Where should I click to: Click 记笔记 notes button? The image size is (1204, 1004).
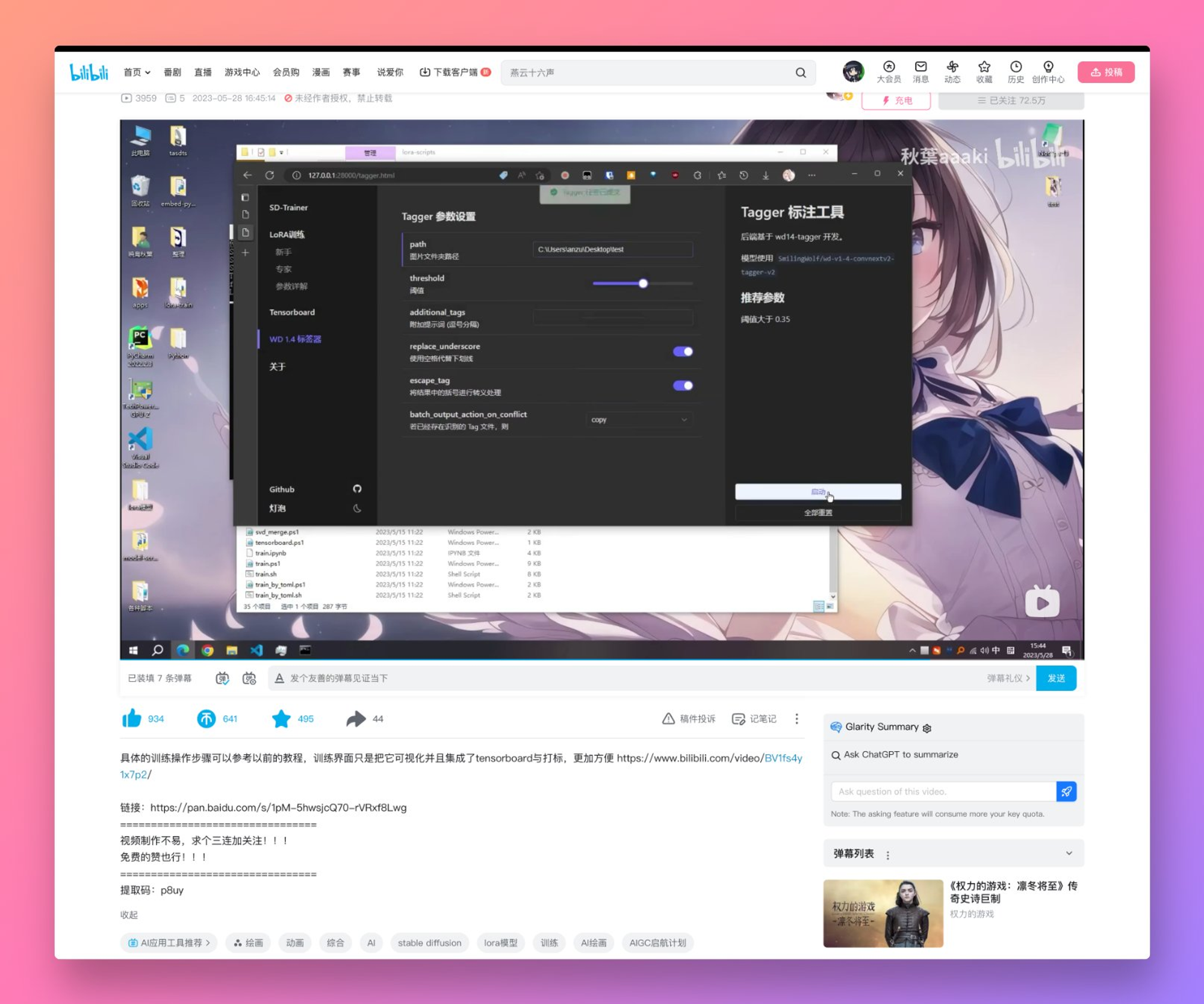click(754, 719)
